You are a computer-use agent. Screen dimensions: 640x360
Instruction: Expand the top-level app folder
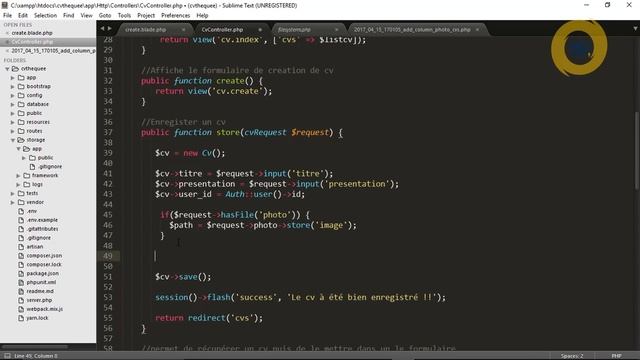pyautogui.click(x=13, y=78)
